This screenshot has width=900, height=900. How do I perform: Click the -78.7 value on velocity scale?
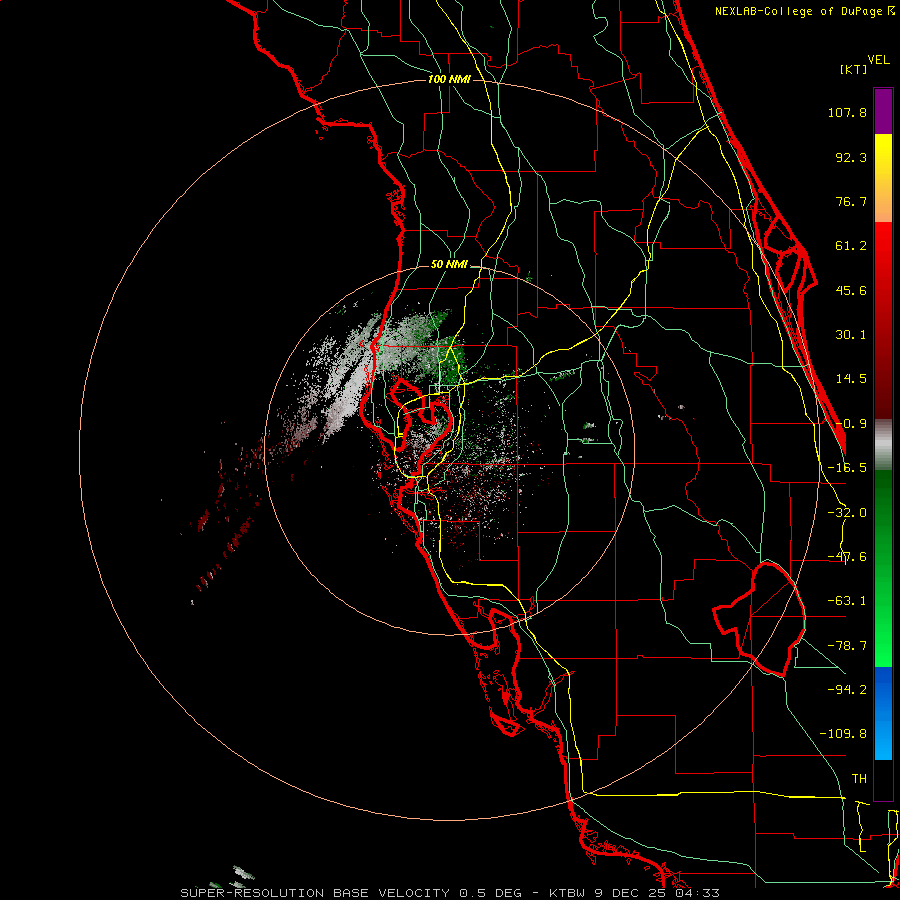pos(847,646)
